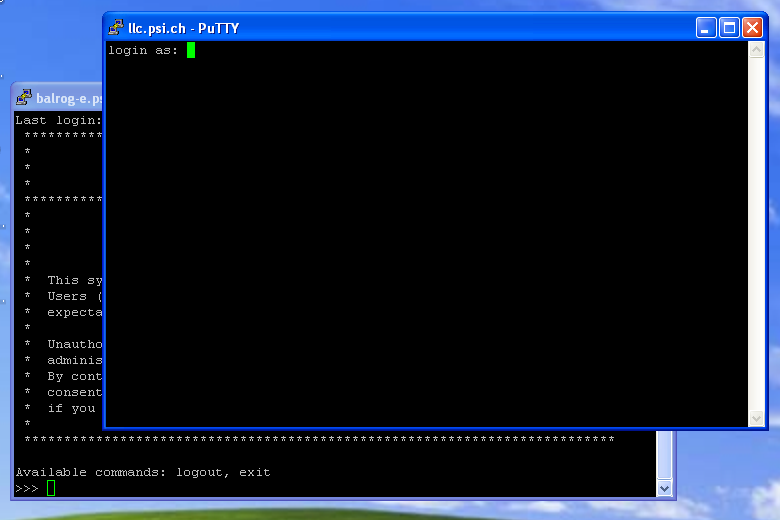Click 'Available commands: logout, exit' line
Viewport: 780px width, 520px height.
pos(143,472)
